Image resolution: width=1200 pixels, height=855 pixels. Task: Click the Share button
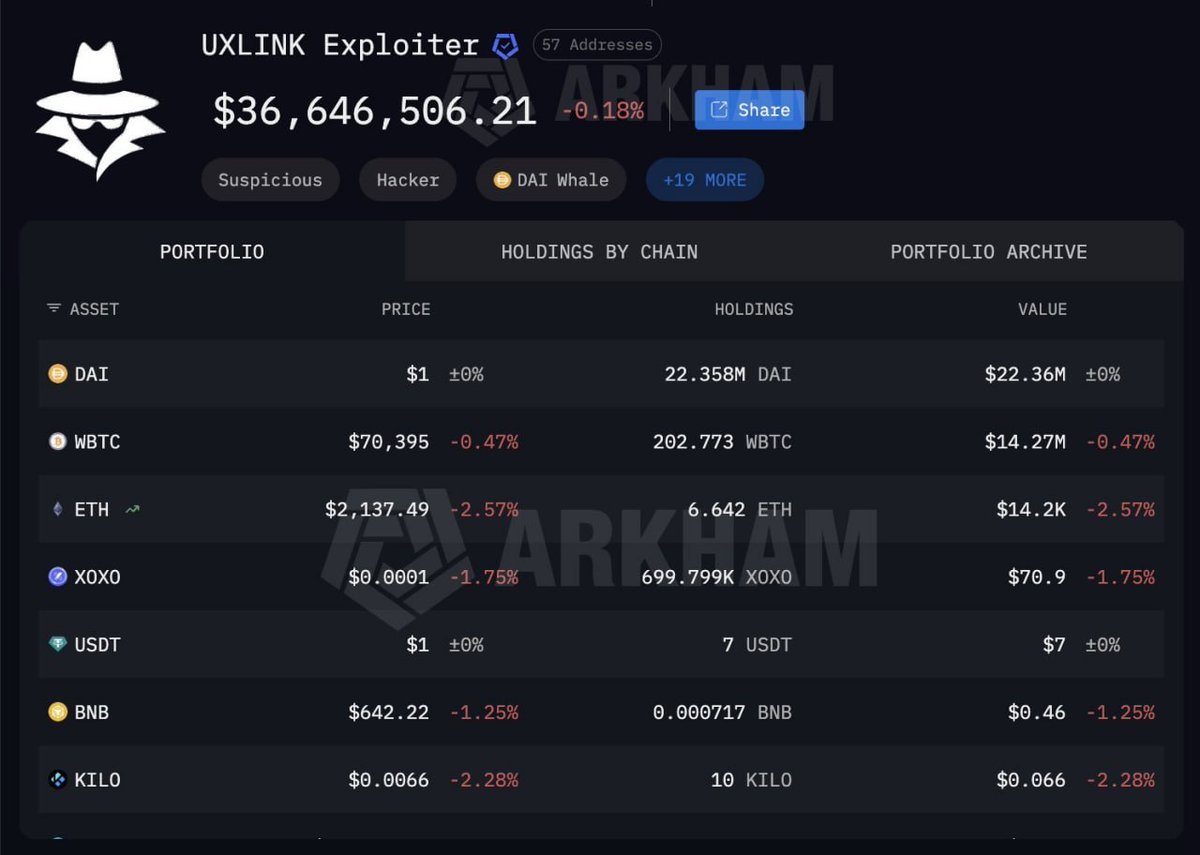click(x=748, y=110)
